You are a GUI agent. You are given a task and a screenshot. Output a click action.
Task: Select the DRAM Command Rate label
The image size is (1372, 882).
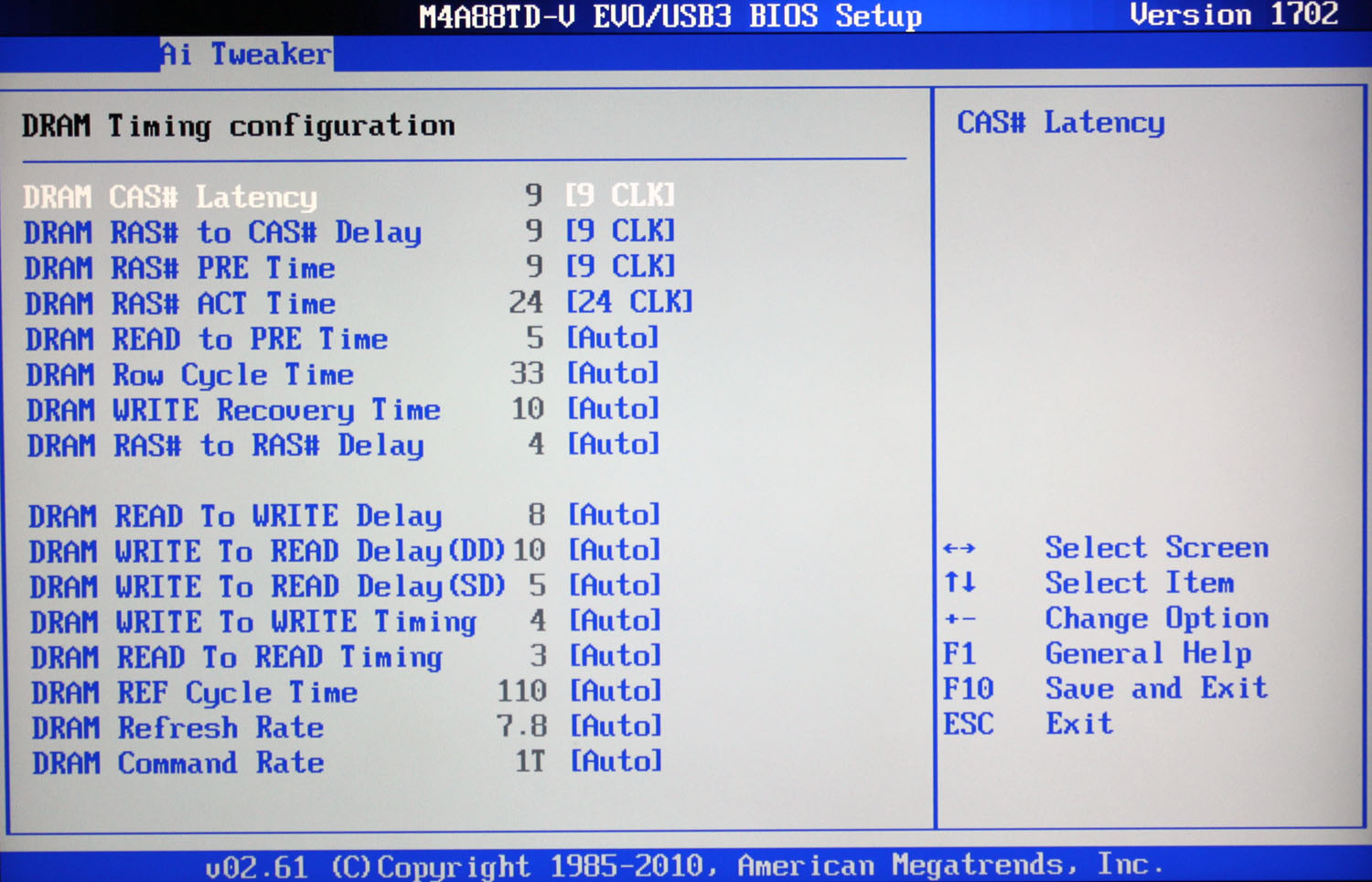click(x=178, y=763)
